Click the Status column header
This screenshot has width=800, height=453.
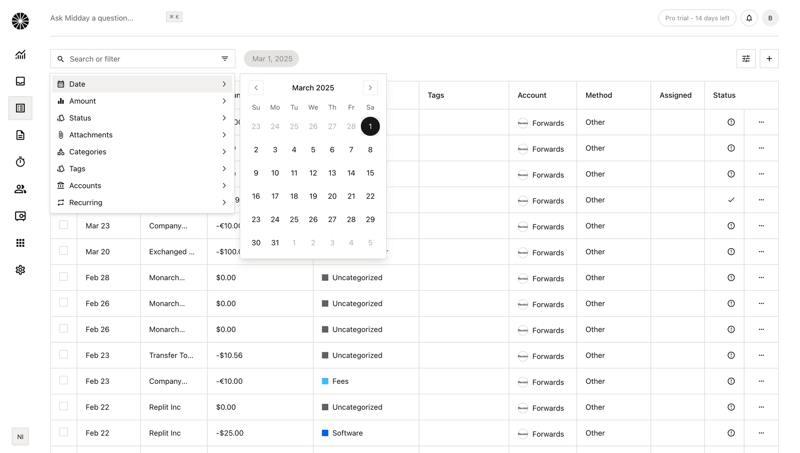[724, 95]
